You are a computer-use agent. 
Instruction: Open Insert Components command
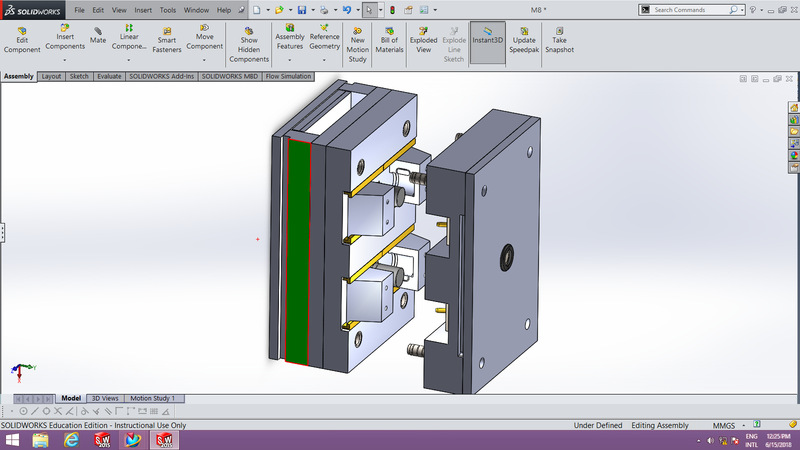(x=65, y=37)
